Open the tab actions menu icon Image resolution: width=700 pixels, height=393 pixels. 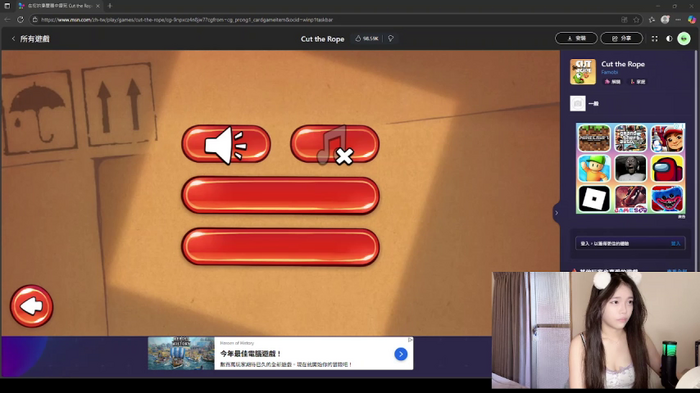[x=7, y=6]
